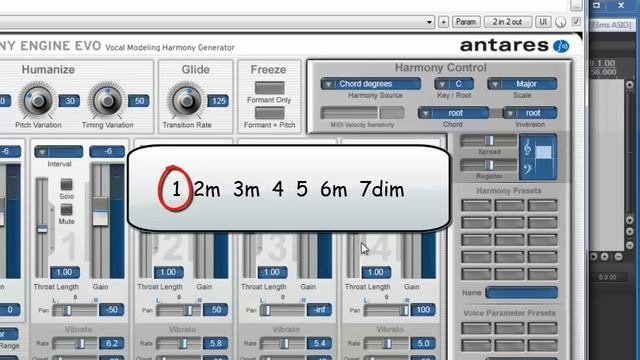Click the plus button in host toolbar
640x360 pixels.
[x=443, y=22]
